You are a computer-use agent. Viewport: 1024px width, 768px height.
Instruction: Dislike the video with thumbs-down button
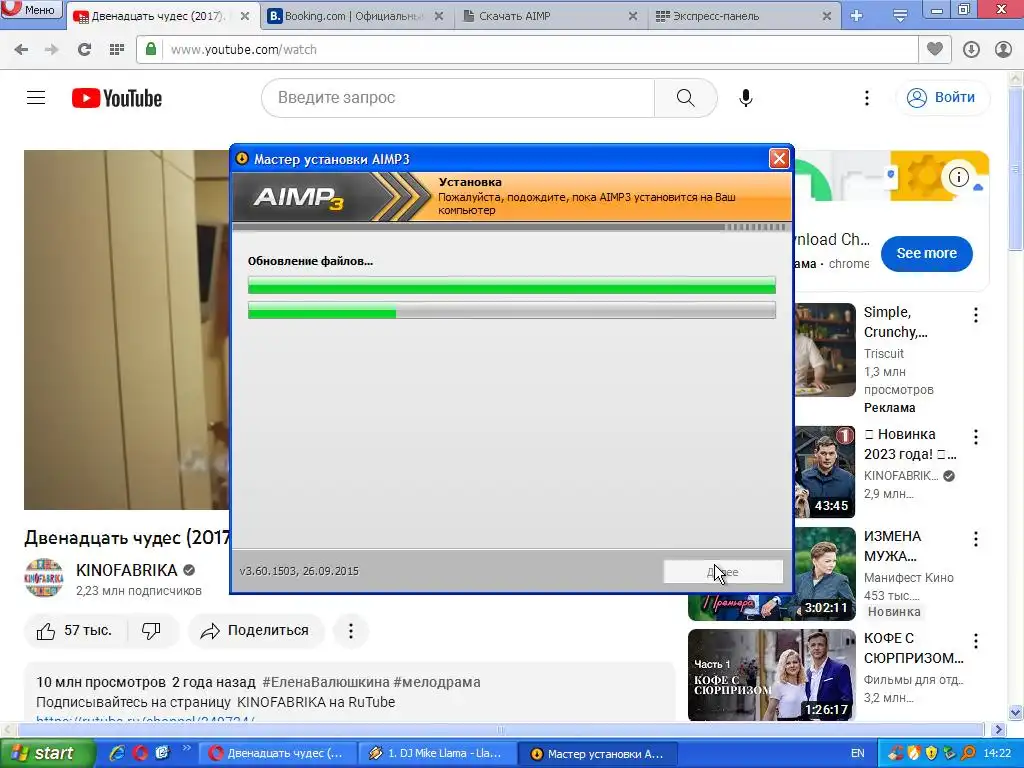(x=152, y=631)
